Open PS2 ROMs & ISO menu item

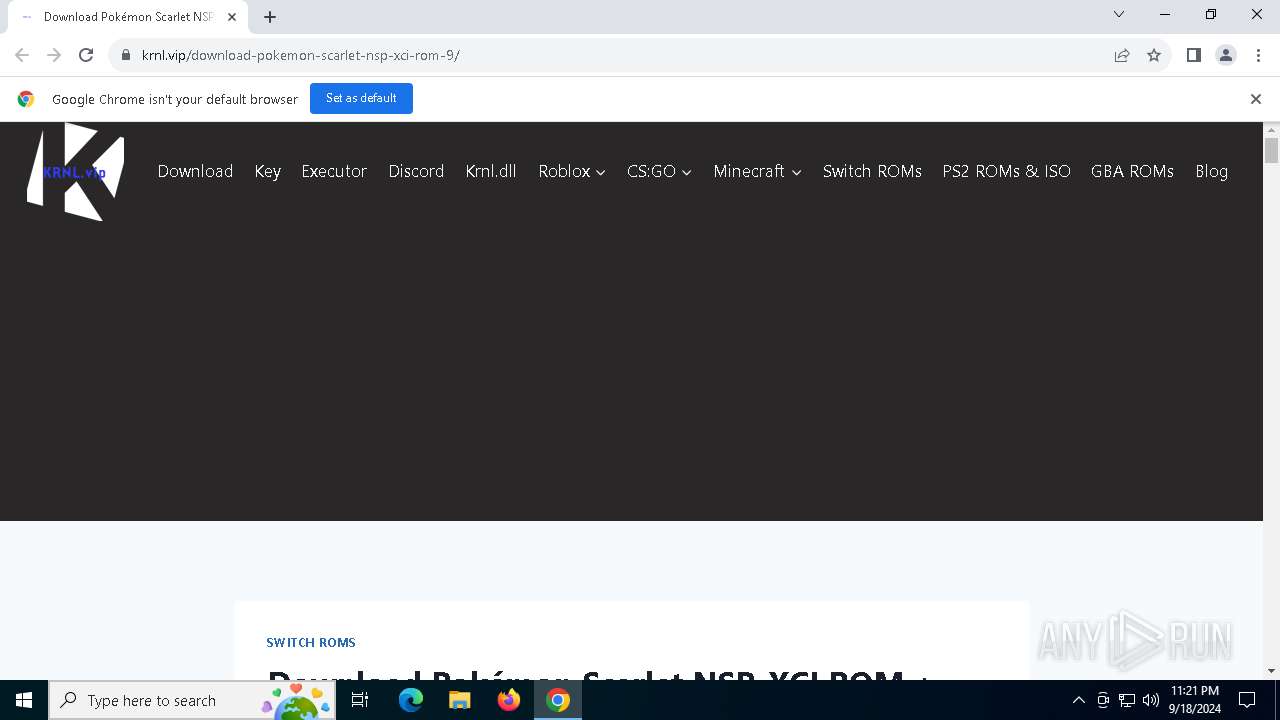tap(1006, 171)
